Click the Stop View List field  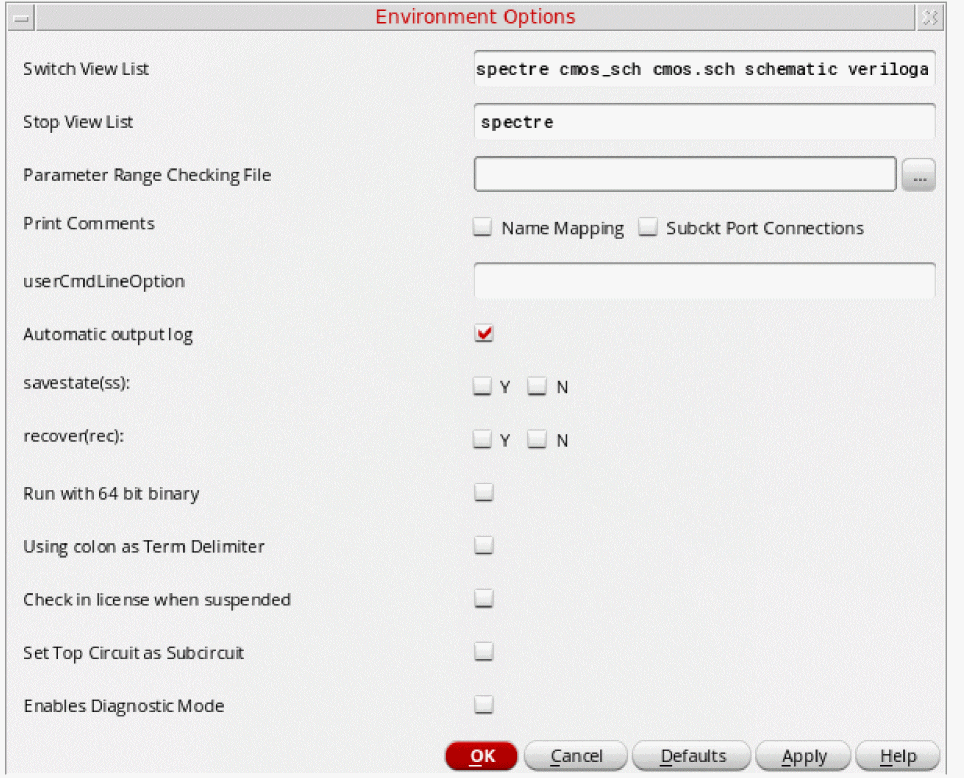[x=705, y=122]
